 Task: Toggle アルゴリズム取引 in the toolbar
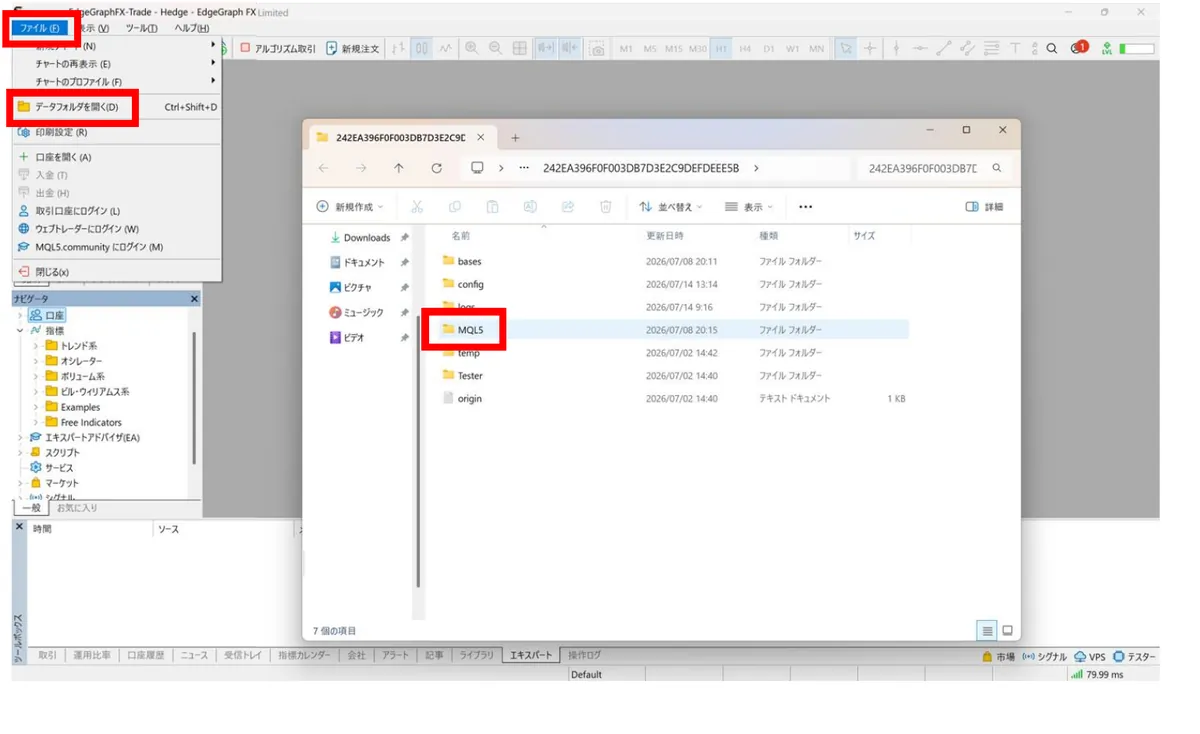[278, 48]
